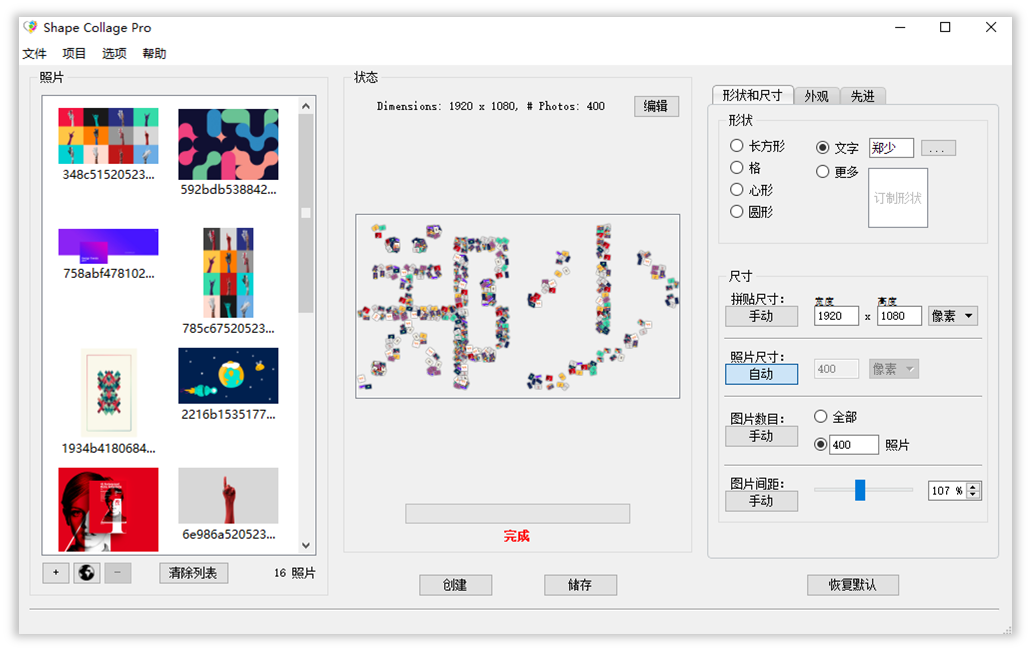Screen dimensions: 1031x651
Task: Select the 长方形 rectangle shape option
Action: click(x=737, y=146)
